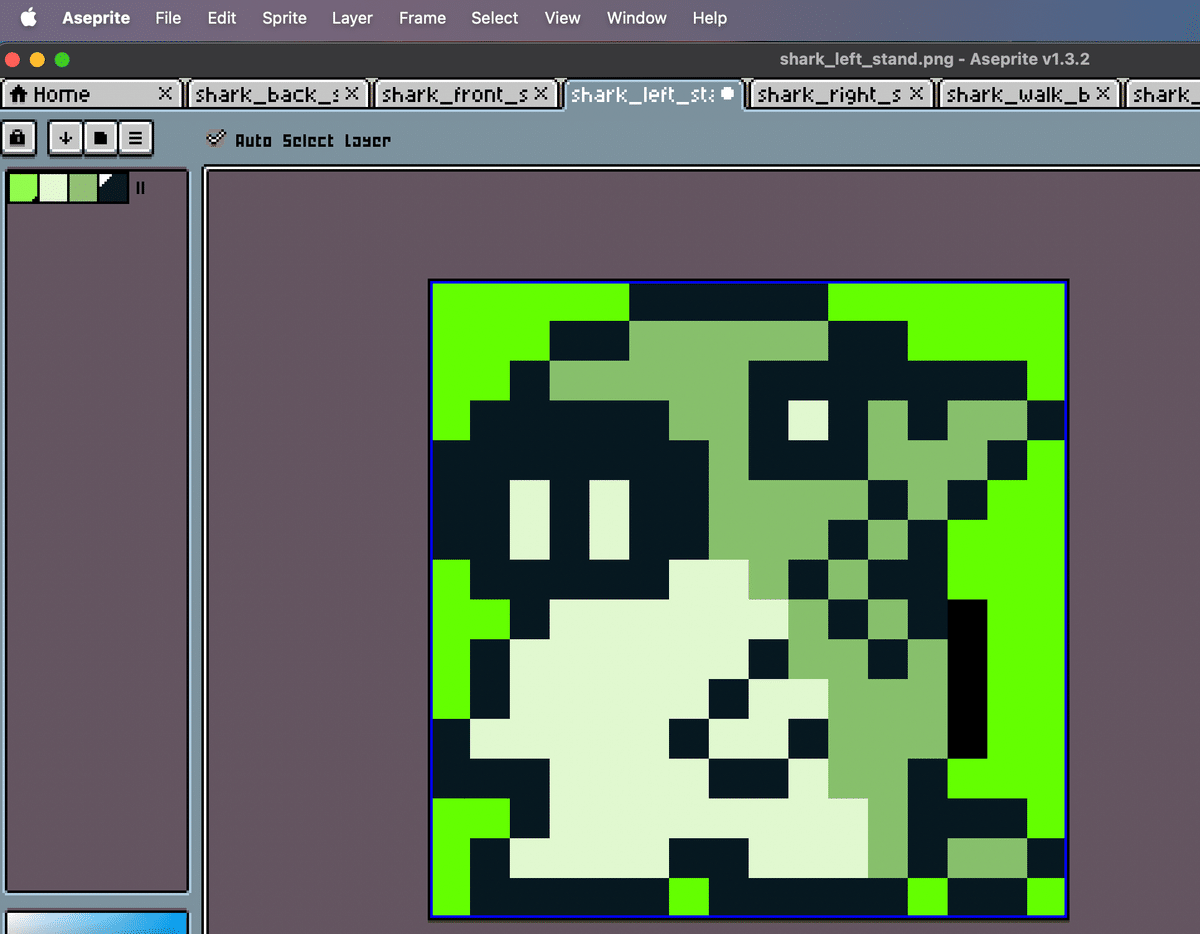Click the black vertical bar in sprite canvas

967,679
